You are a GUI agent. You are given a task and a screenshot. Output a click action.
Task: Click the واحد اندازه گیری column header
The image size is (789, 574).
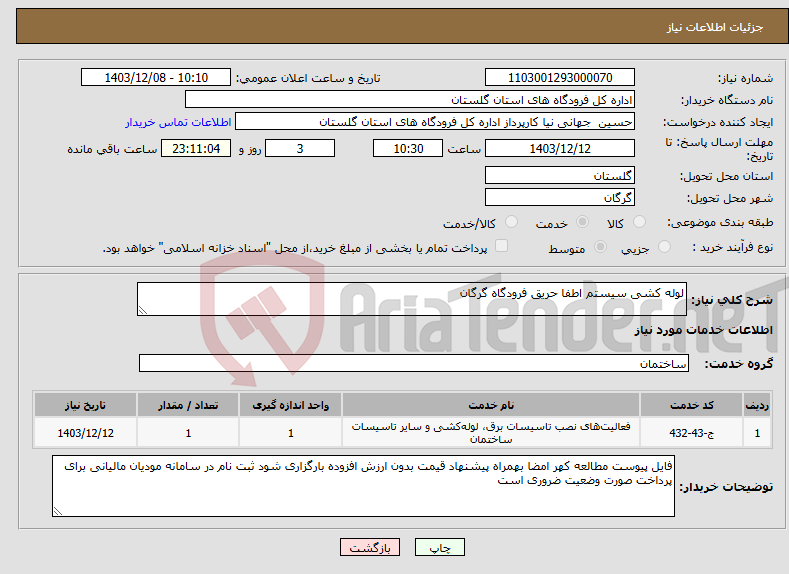pyautogui.click(x=290, y=405)
